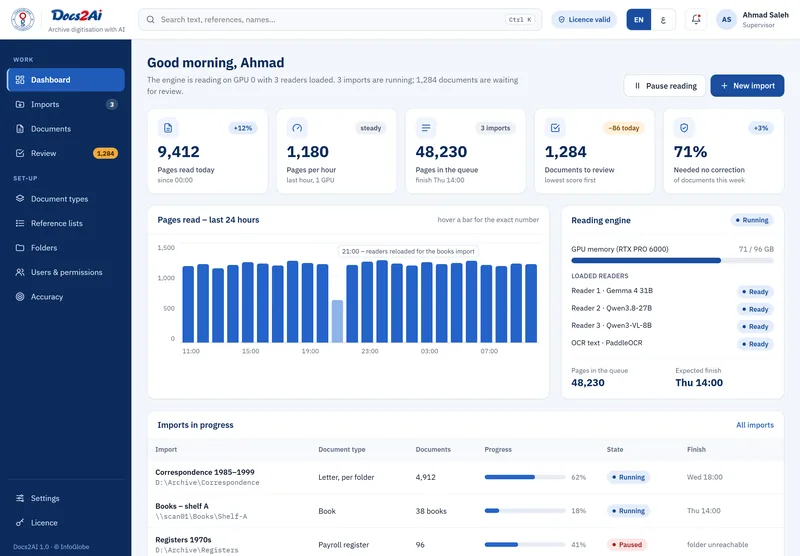This screenshot has width=800, height=556.
Task: Open the Review queue
Action: click(66, 153)
